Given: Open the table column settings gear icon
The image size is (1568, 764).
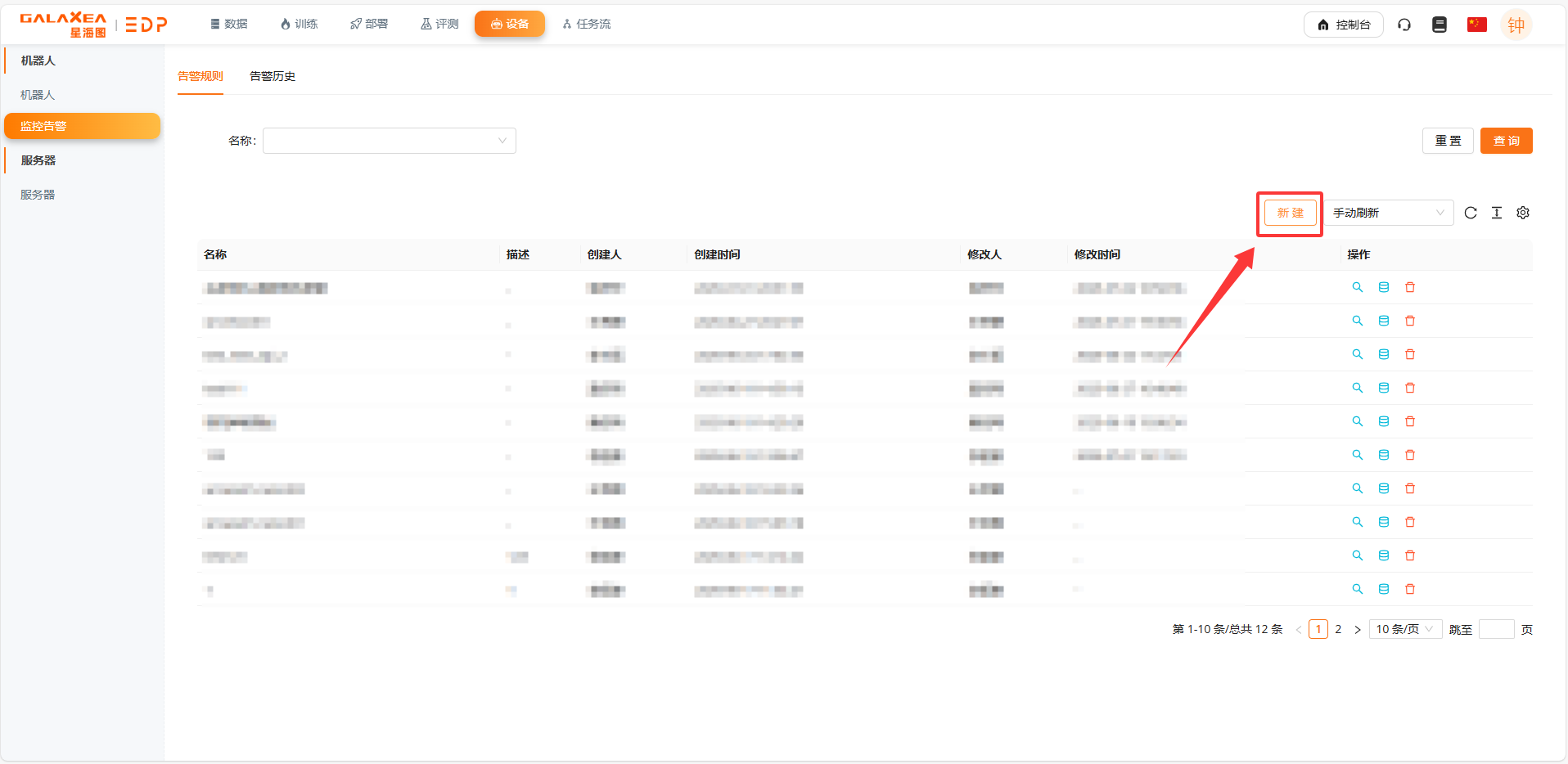Looking at the screenshot, I should tap(1523, 213).
